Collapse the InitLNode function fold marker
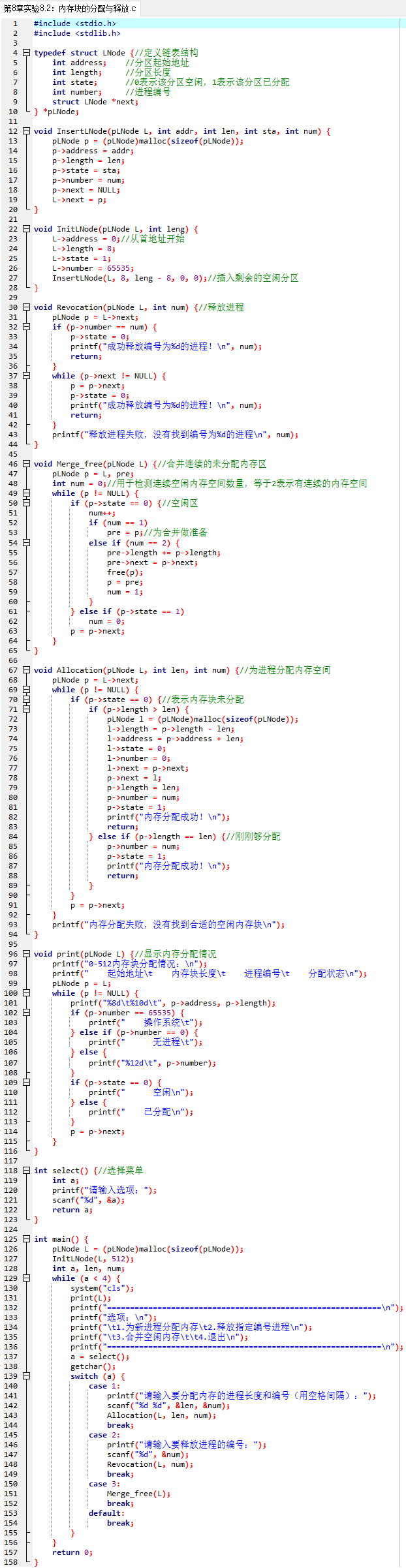 coord(26,229)
